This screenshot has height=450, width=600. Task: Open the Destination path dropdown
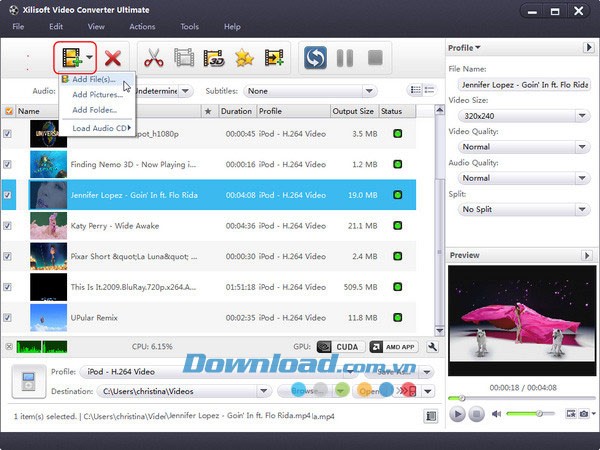pyautogui.click(x=264, y=391)
